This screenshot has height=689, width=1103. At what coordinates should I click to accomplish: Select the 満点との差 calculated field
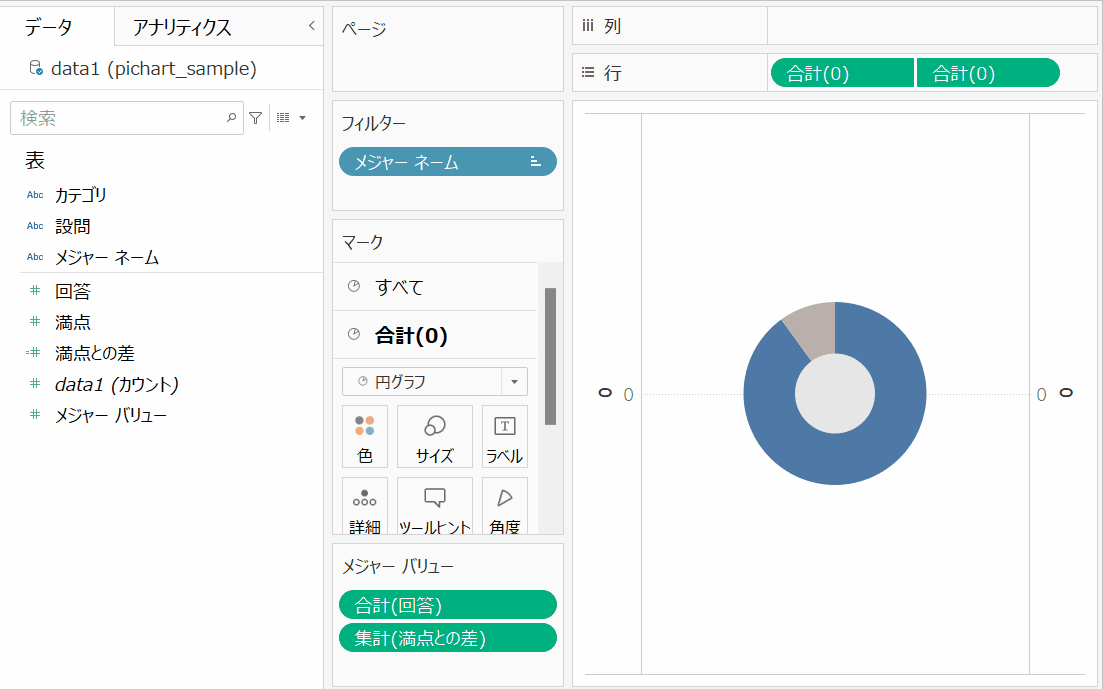point(94,353)
